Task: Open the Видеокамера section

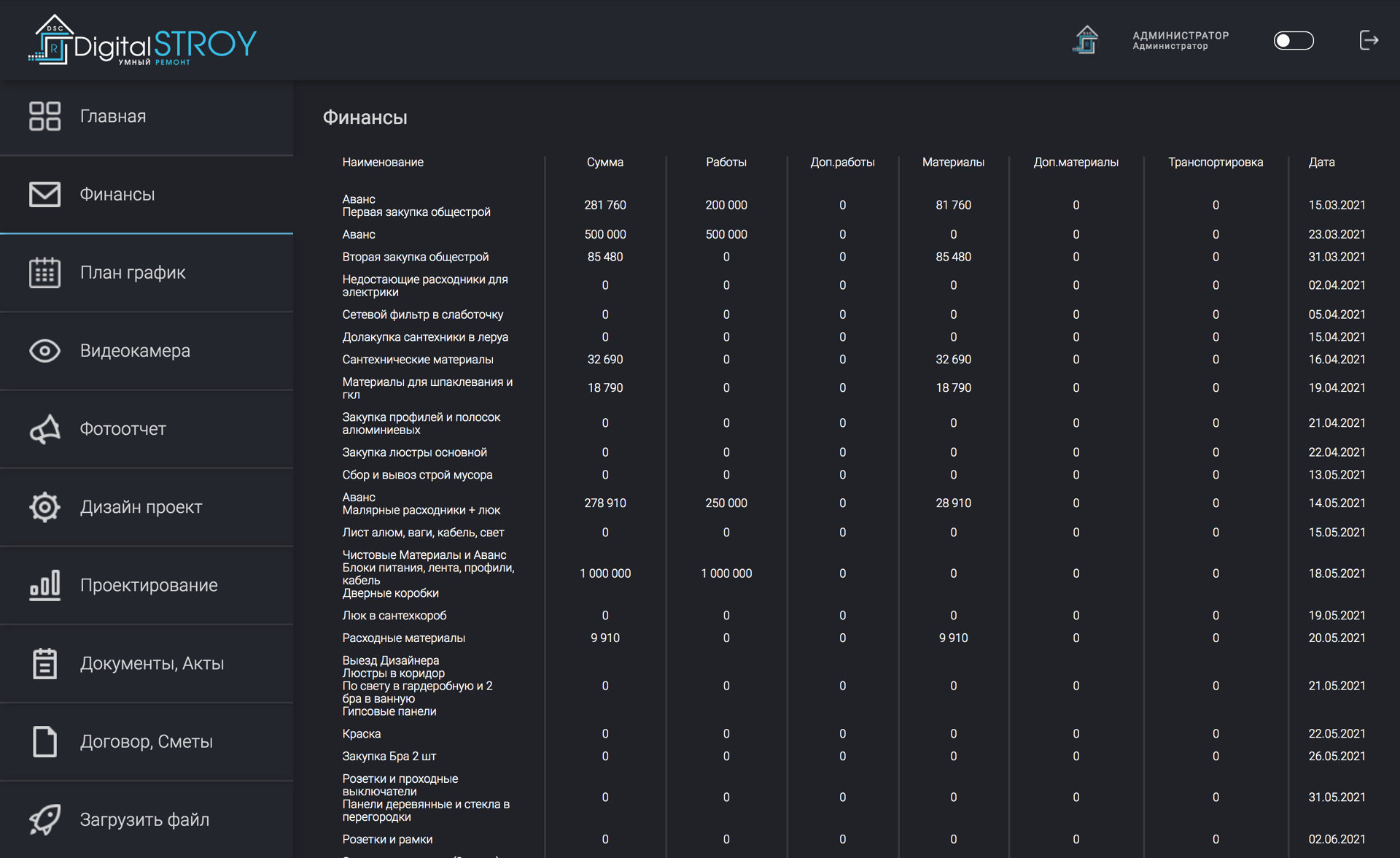Action: point(147,350)
